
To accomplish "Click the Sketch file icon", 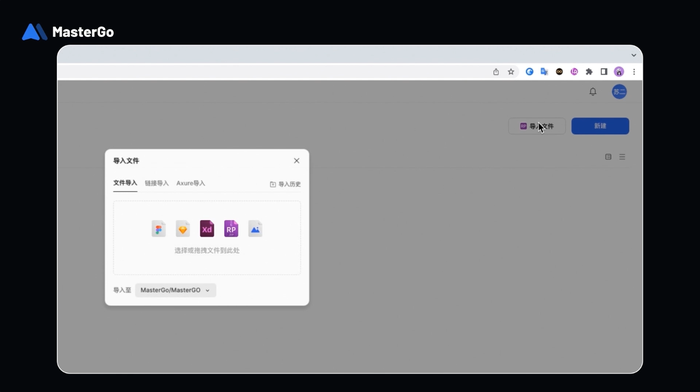I will click(x=183, y=229).
